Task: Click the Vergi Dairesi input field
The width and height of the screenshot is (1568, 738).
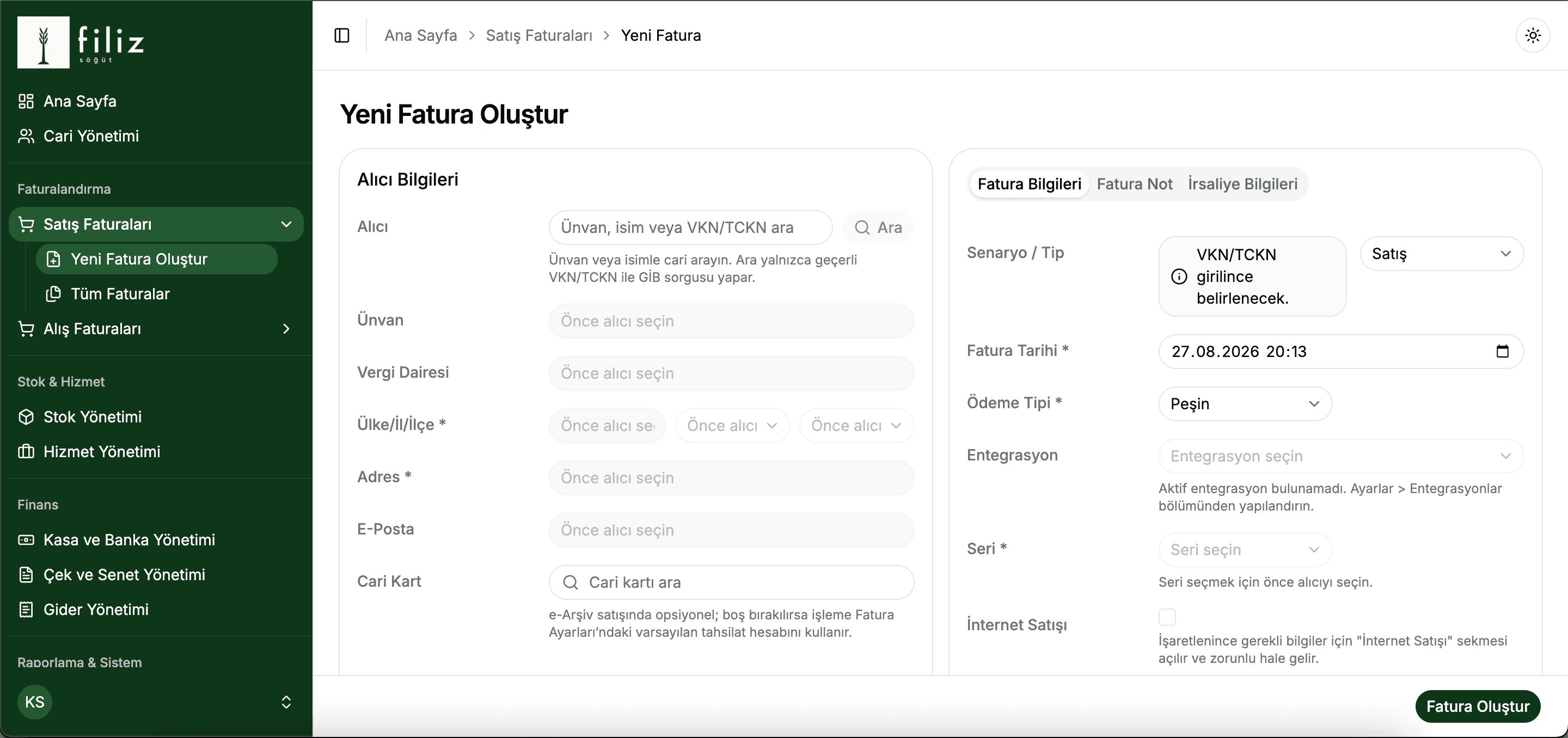Action: (731, 373)
